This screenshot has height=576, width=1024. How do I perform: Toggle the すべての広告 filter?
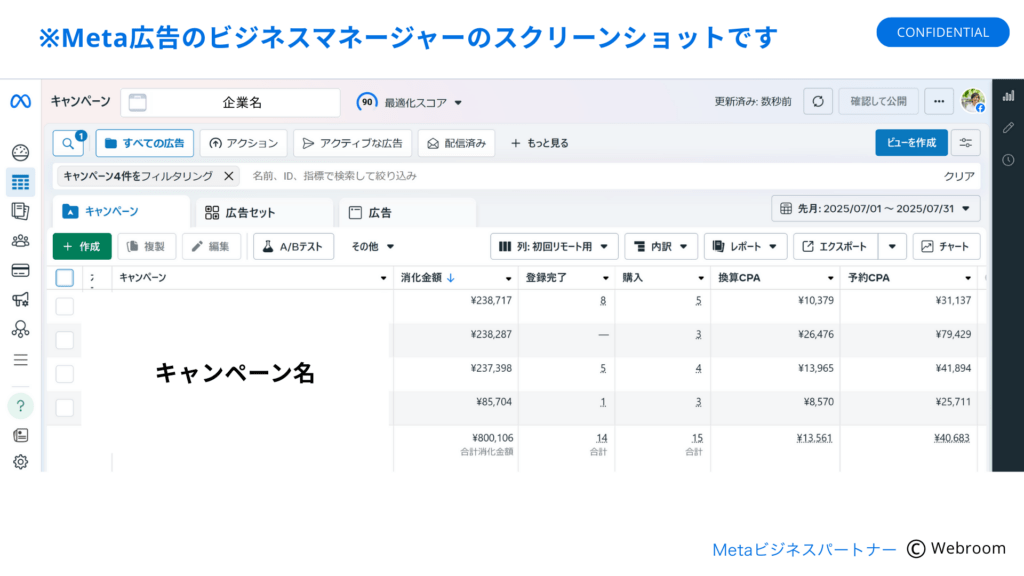point(142,142)
